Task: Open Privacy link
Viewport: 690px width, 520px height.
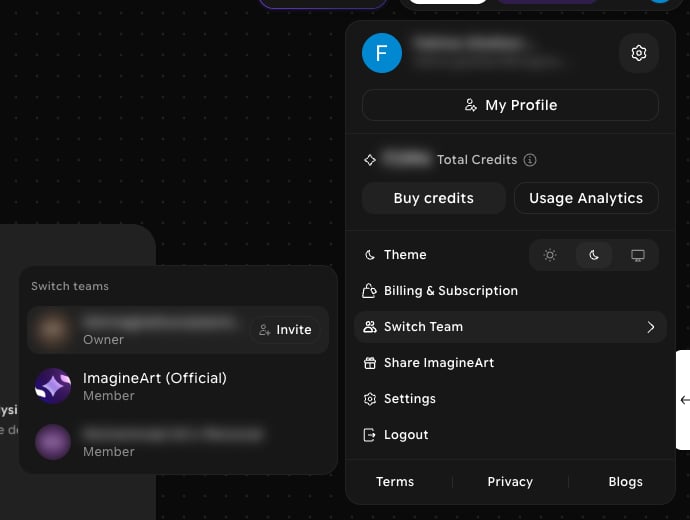Action: 510,482
